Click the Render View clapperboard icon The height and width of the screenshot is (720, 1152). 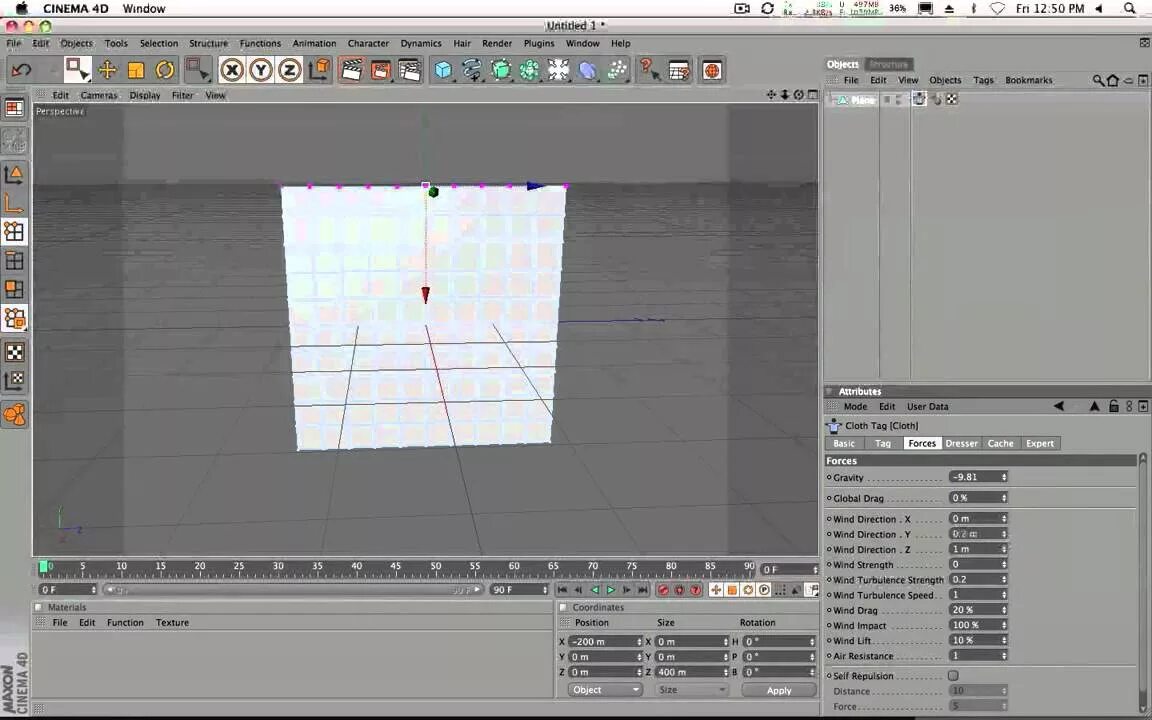(352, 70)
